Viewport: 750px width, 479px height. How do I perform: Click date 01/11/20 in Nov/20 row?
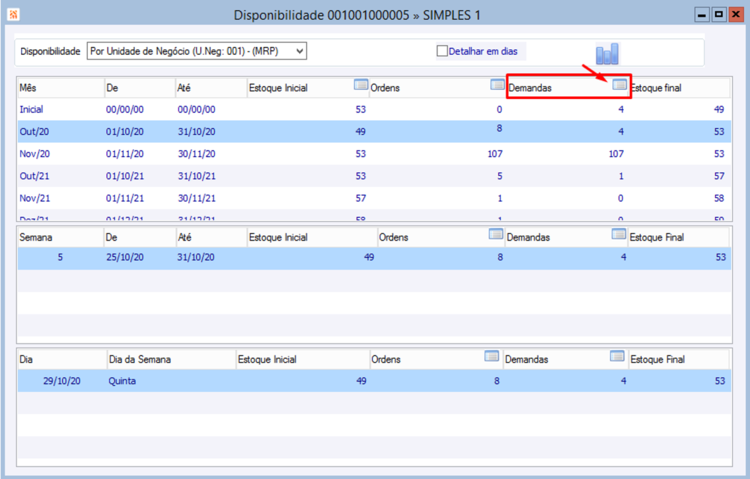pyautogui.click(x=125, y=154)
